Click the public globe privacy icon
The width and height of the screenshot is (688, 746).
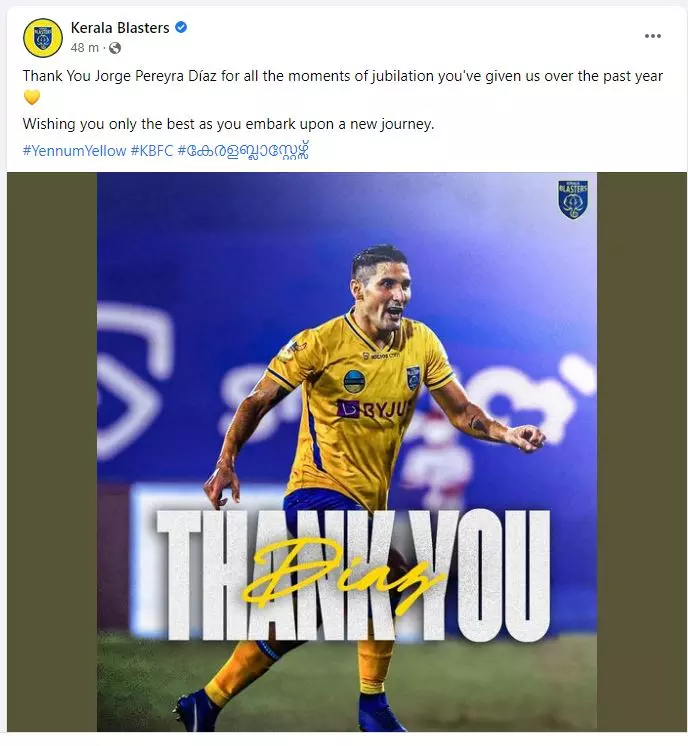point(115,48)
